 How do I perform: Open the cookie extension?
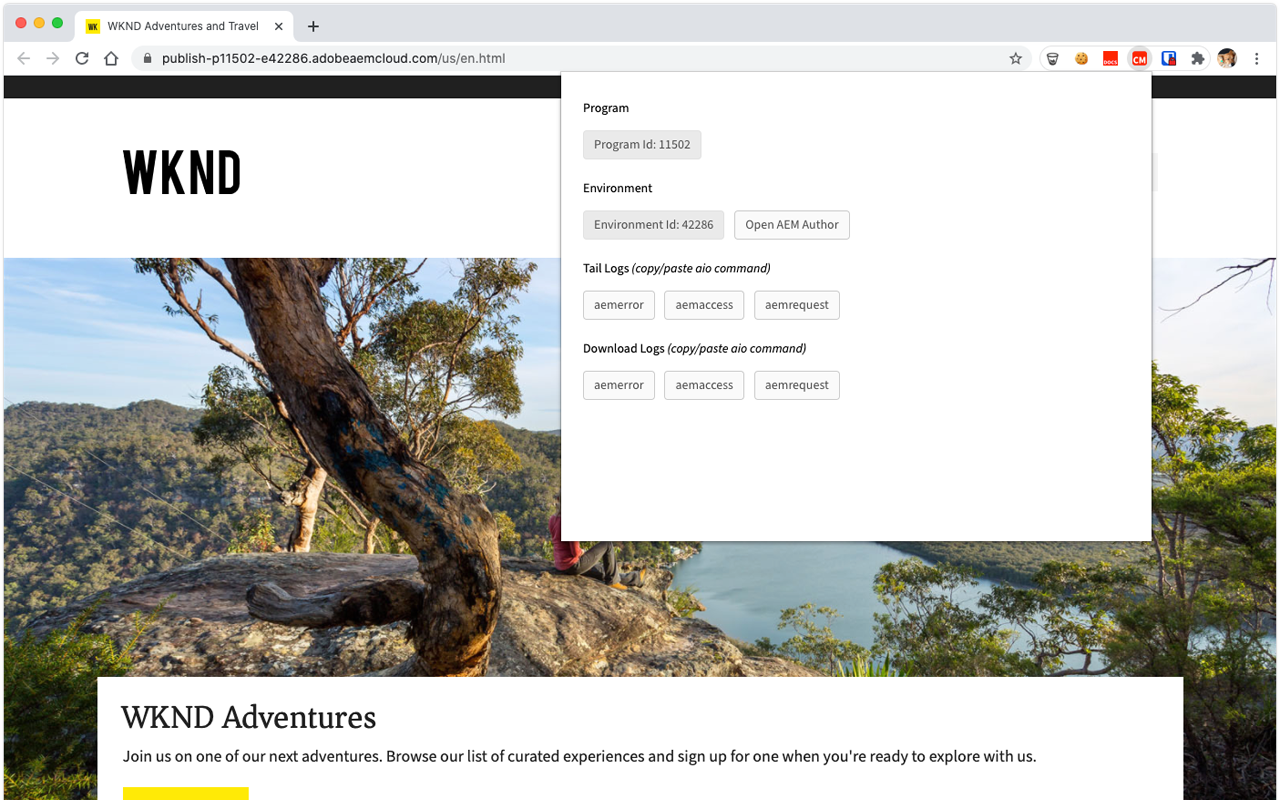click(1081, 59)
